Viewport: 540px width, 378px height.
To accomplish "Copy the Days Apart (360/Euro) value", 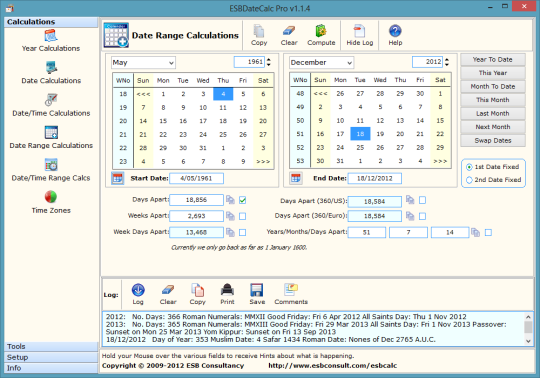I will pos(410,216).
